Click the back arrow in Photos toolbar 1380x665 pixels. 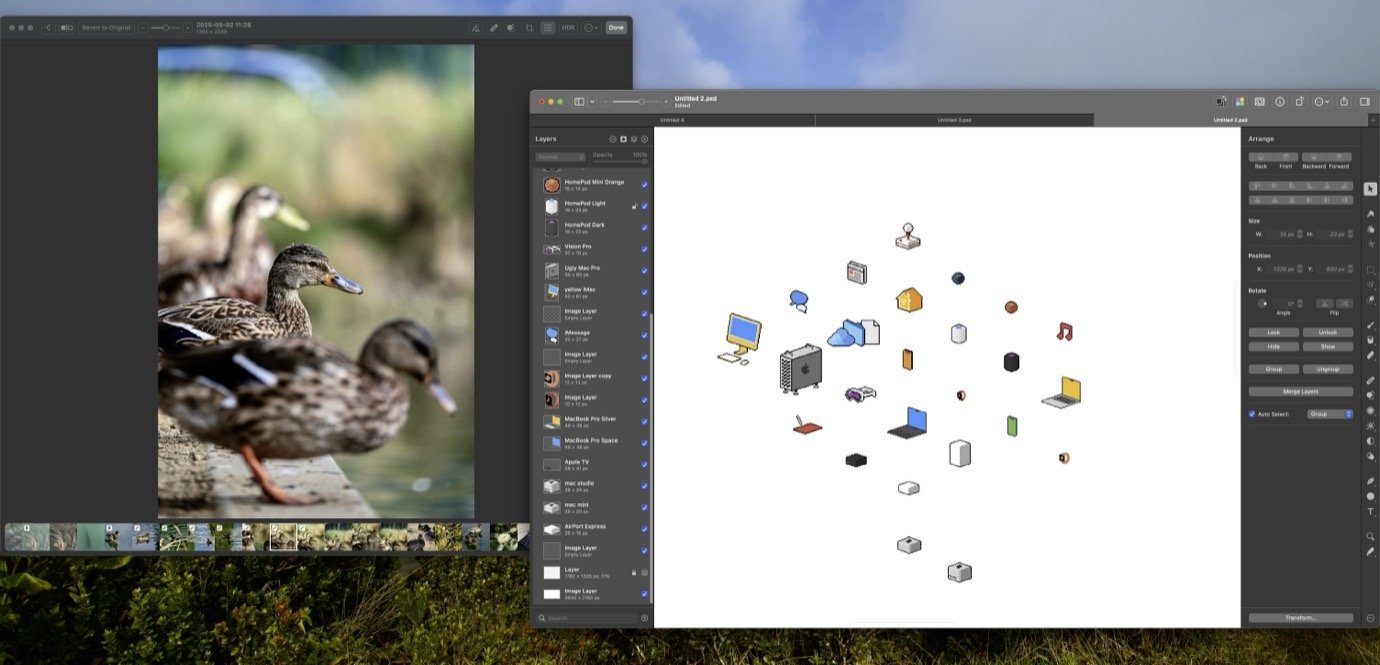click(x=48, y=28)
